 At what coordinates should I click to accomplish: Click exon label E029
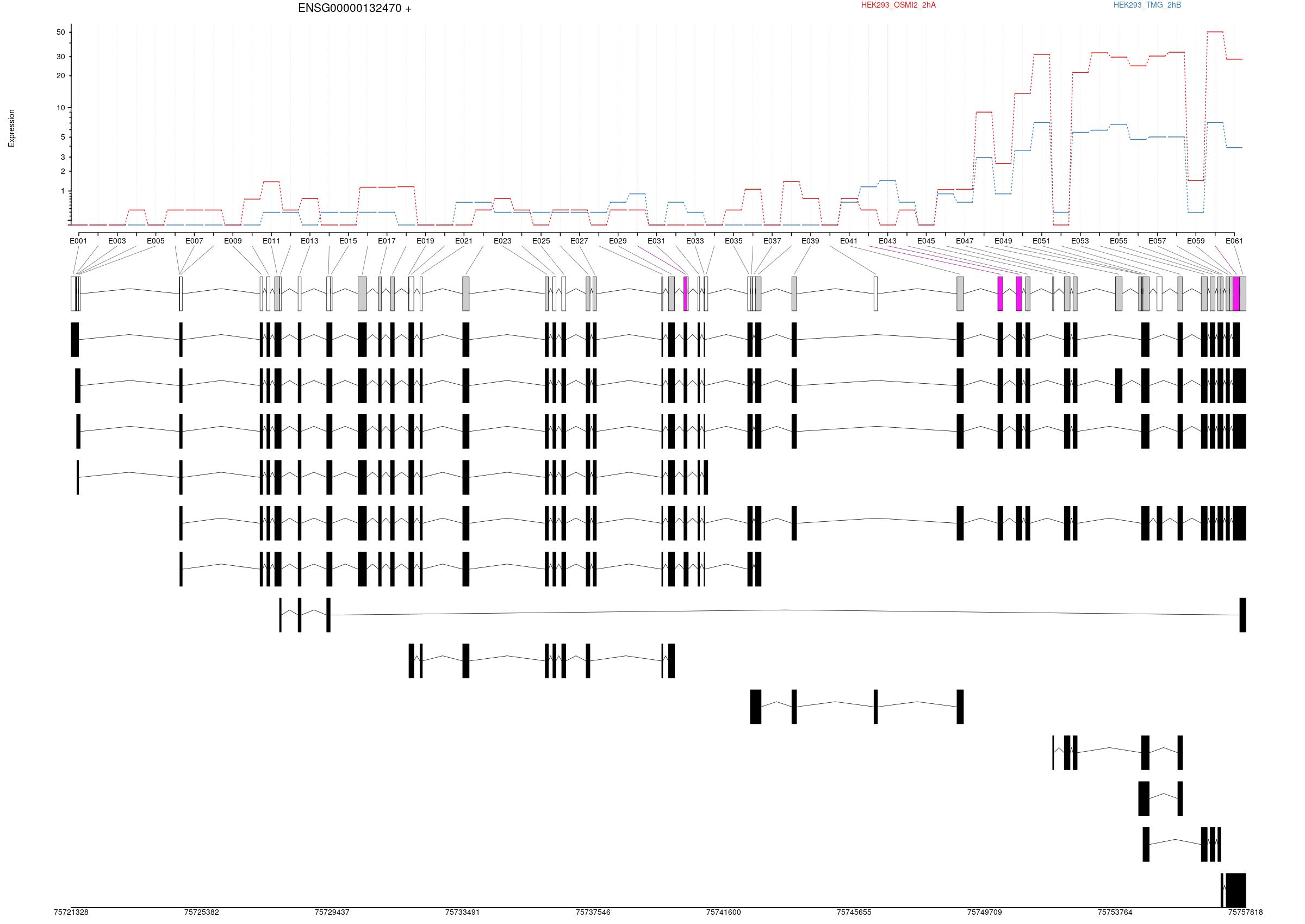pos(618,241)
